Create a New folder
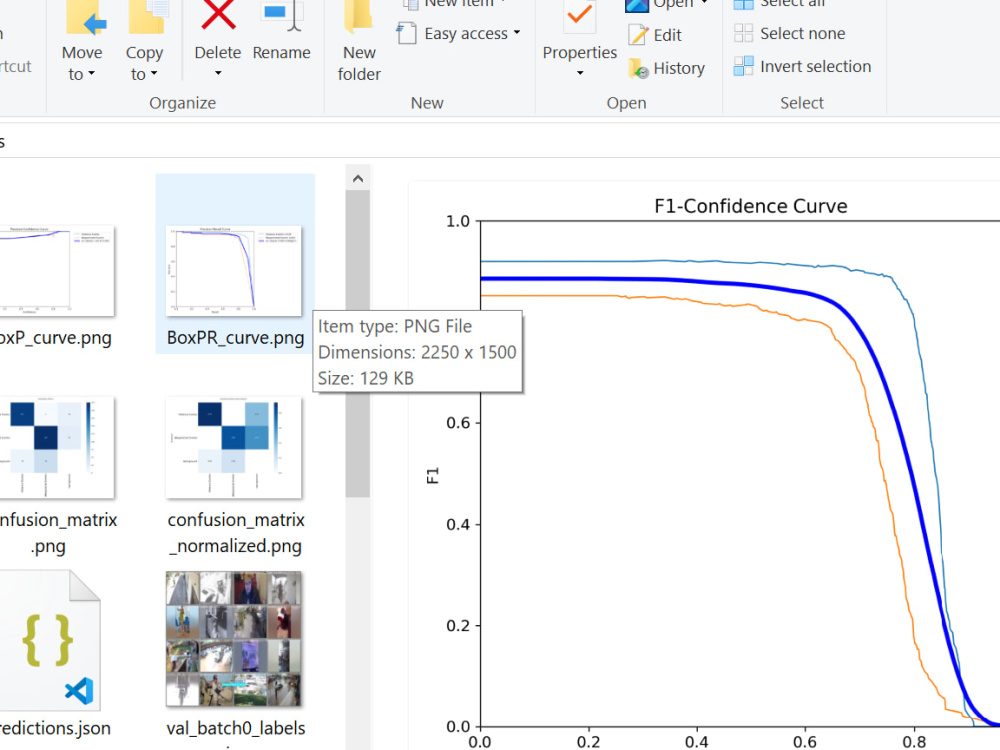1000x750 pixels. point(358,41)
